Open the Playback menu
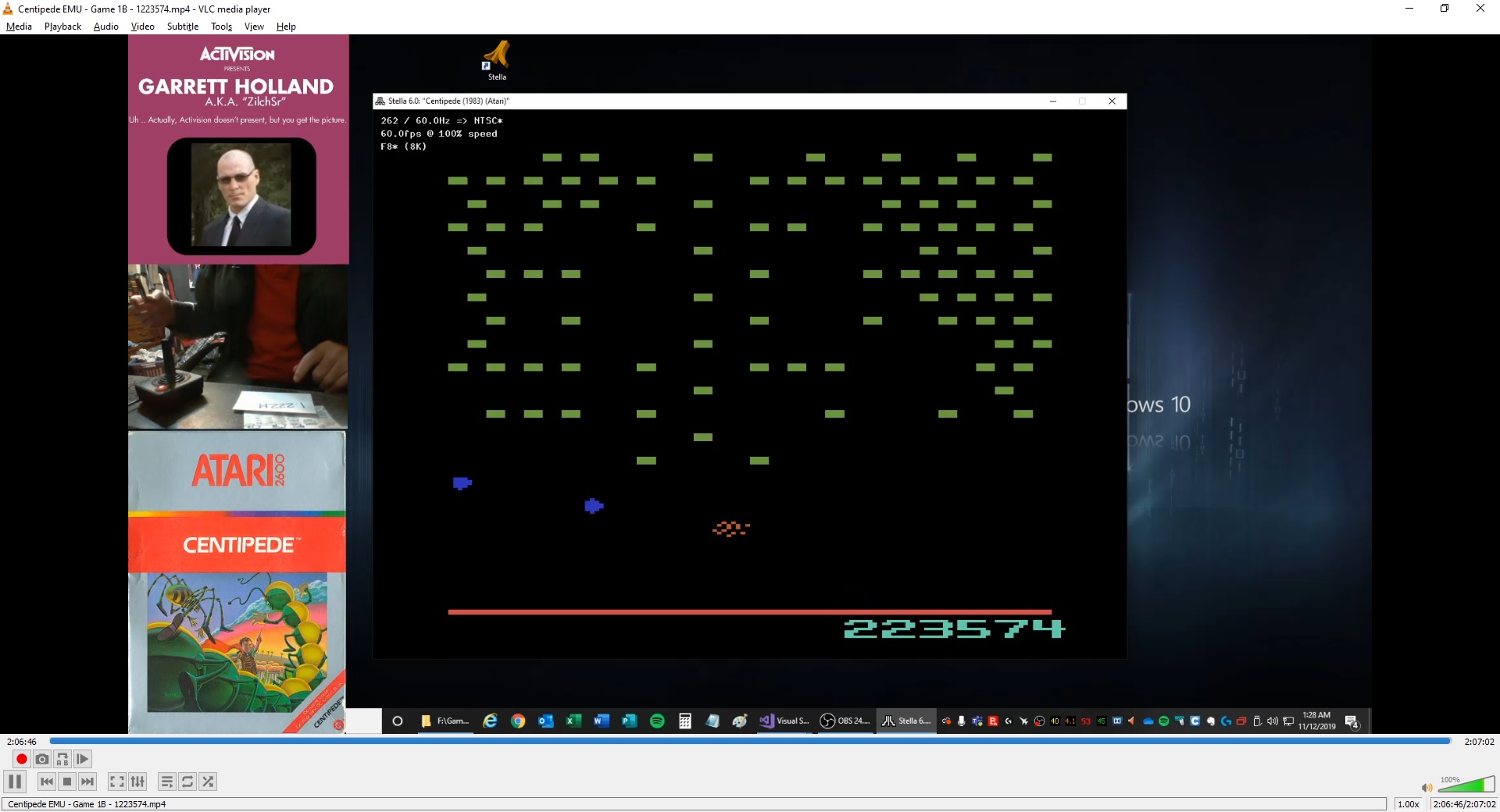The width and height of the screenshot is (1500, 812). coord(62,27)
